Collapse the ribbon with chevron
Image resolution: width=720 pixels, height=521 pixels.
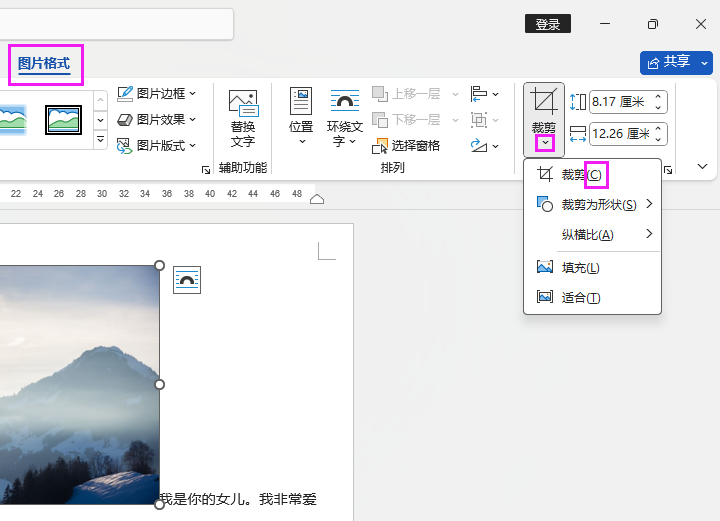coord(702,166)
